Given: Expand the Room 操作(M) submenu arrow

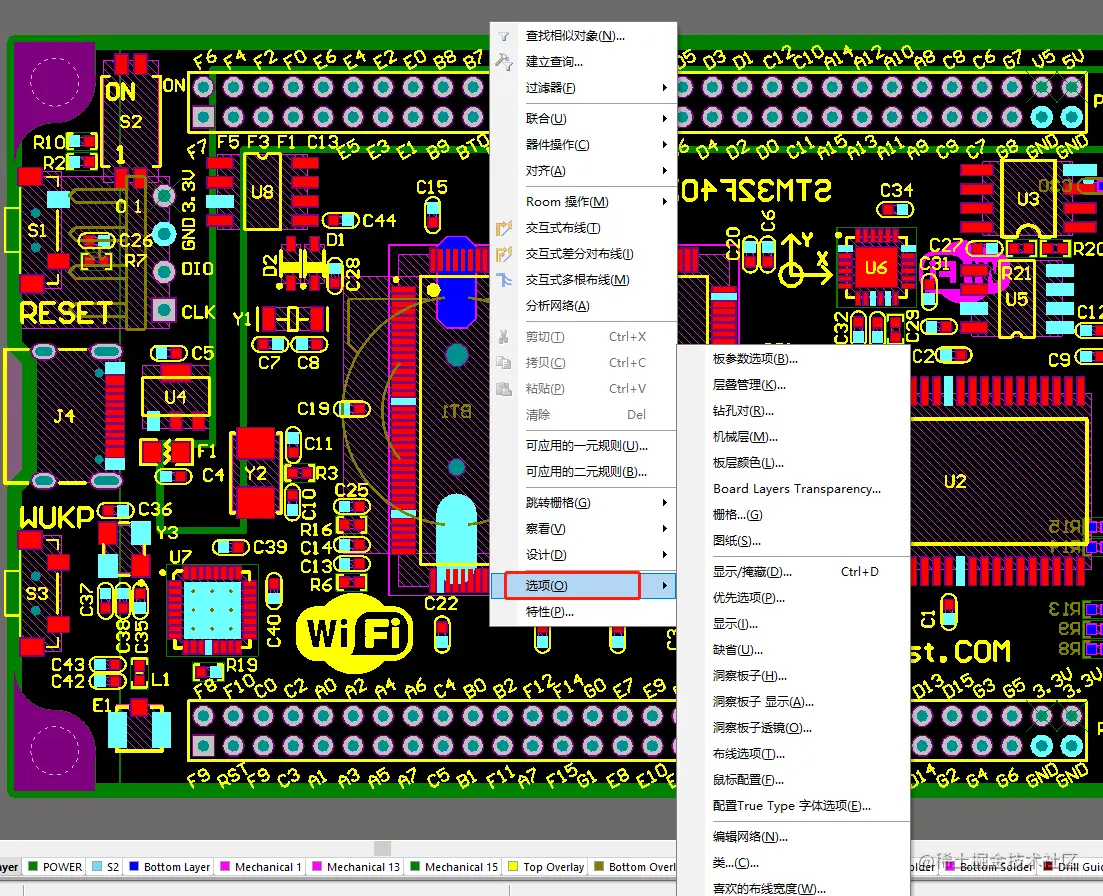Looking at the screenshot, I should (665, 202).
